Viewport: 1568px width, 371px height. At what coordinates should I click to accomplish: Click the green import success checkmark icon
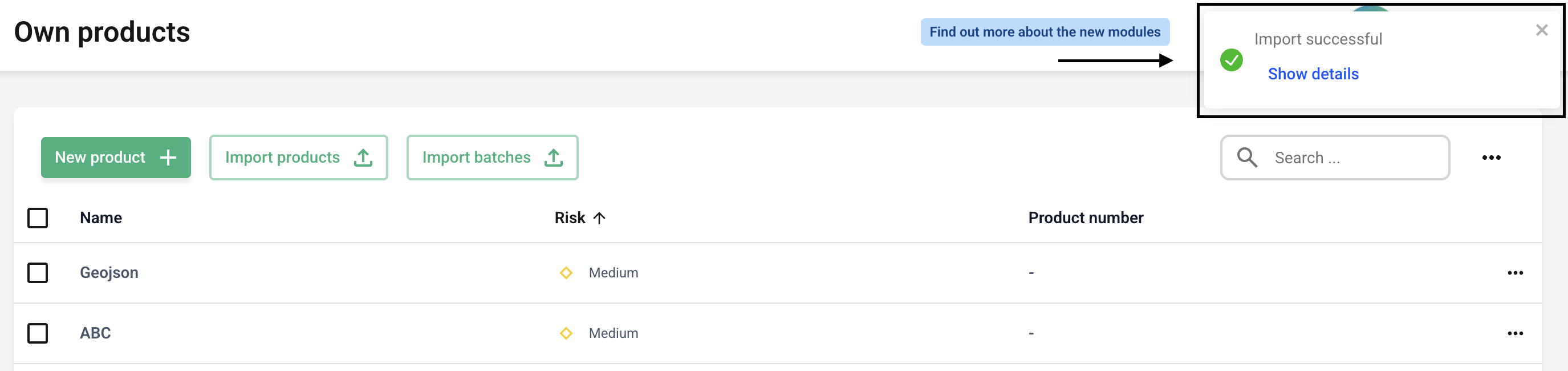coord(1231,61)
